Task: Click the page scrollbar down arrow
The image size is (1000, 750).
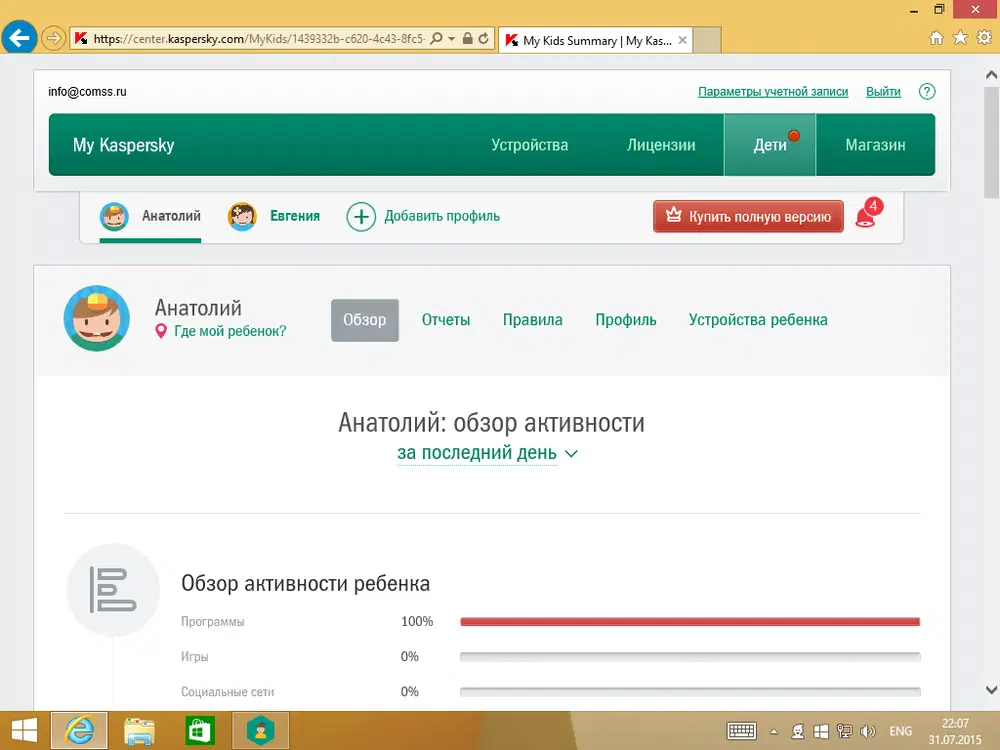Action: [x=991, y=689]
